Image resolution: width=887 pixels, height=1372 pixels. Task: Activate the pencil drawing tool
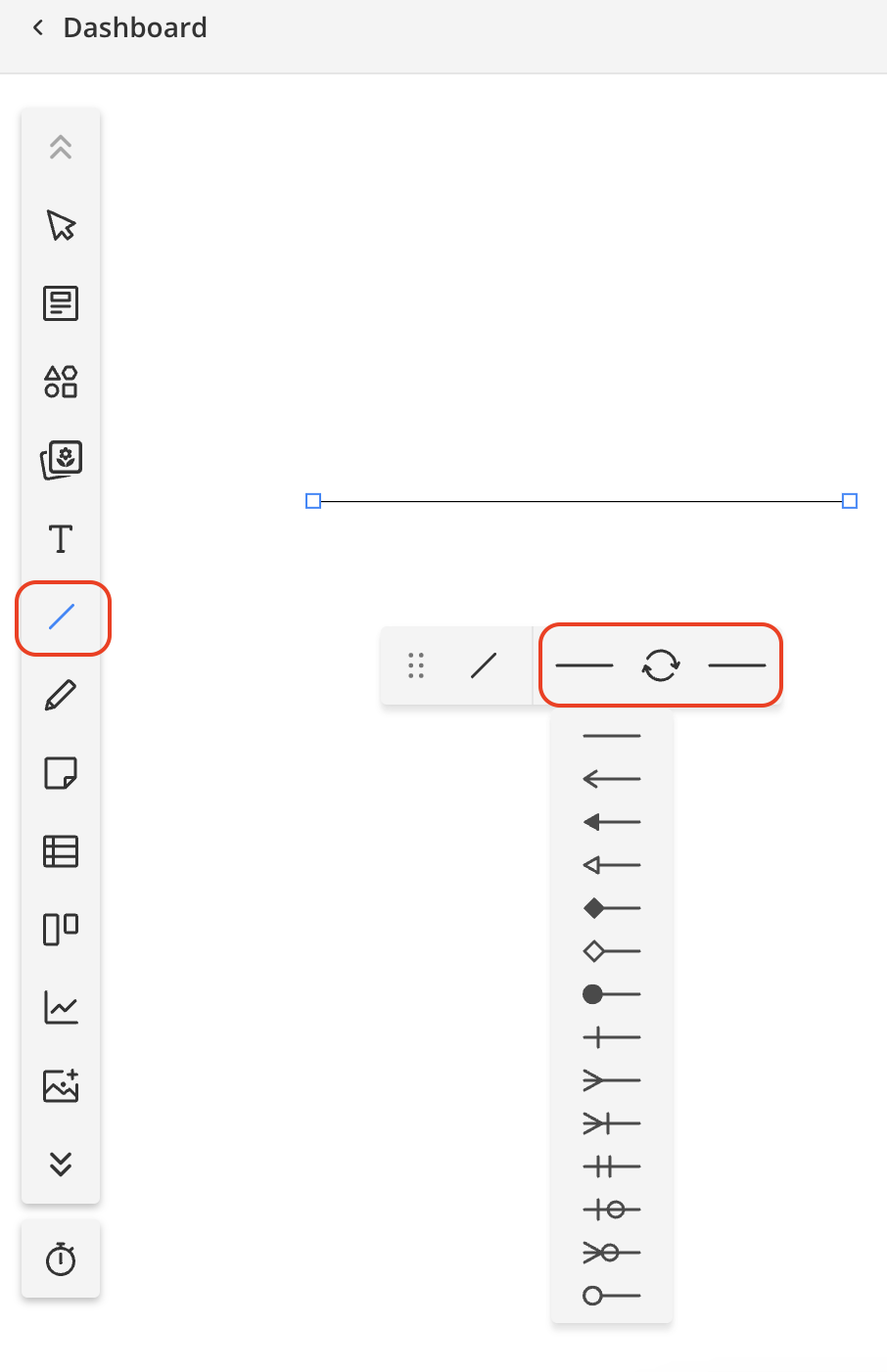pyautogui.click(x=61, y=695)
